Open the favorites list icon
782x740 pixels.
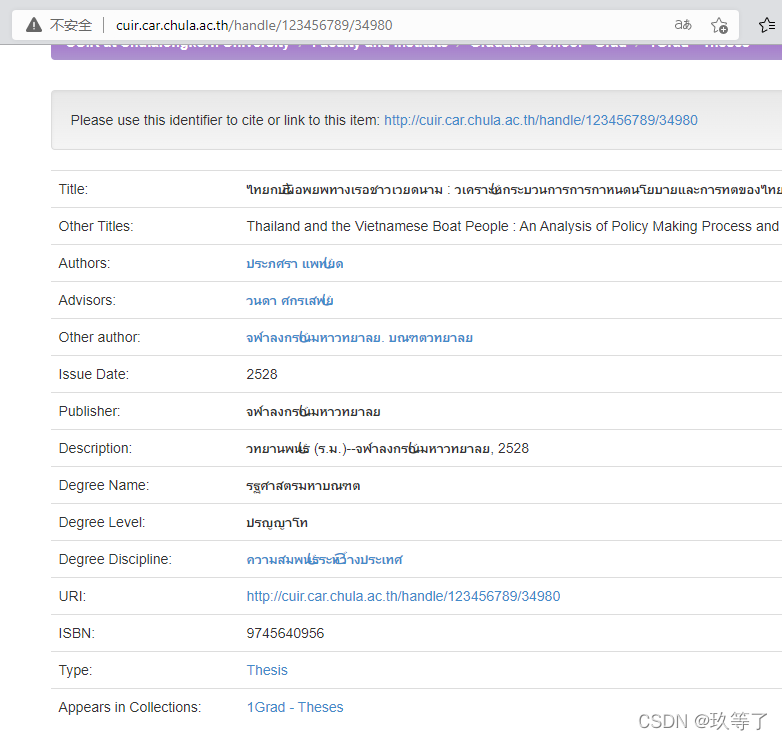(767, 24)
